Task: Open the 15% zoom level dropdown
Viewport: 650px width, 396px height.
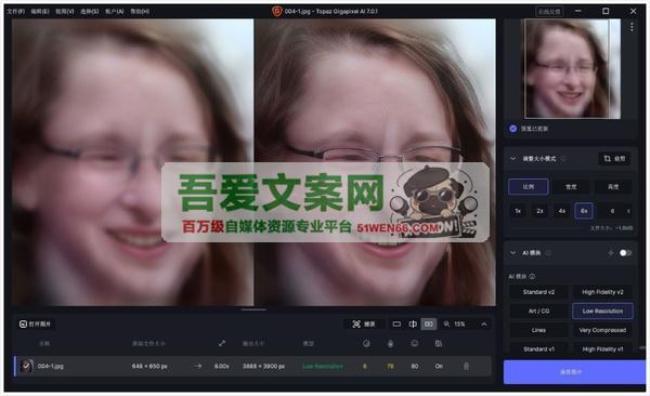Action: point(459,324)
